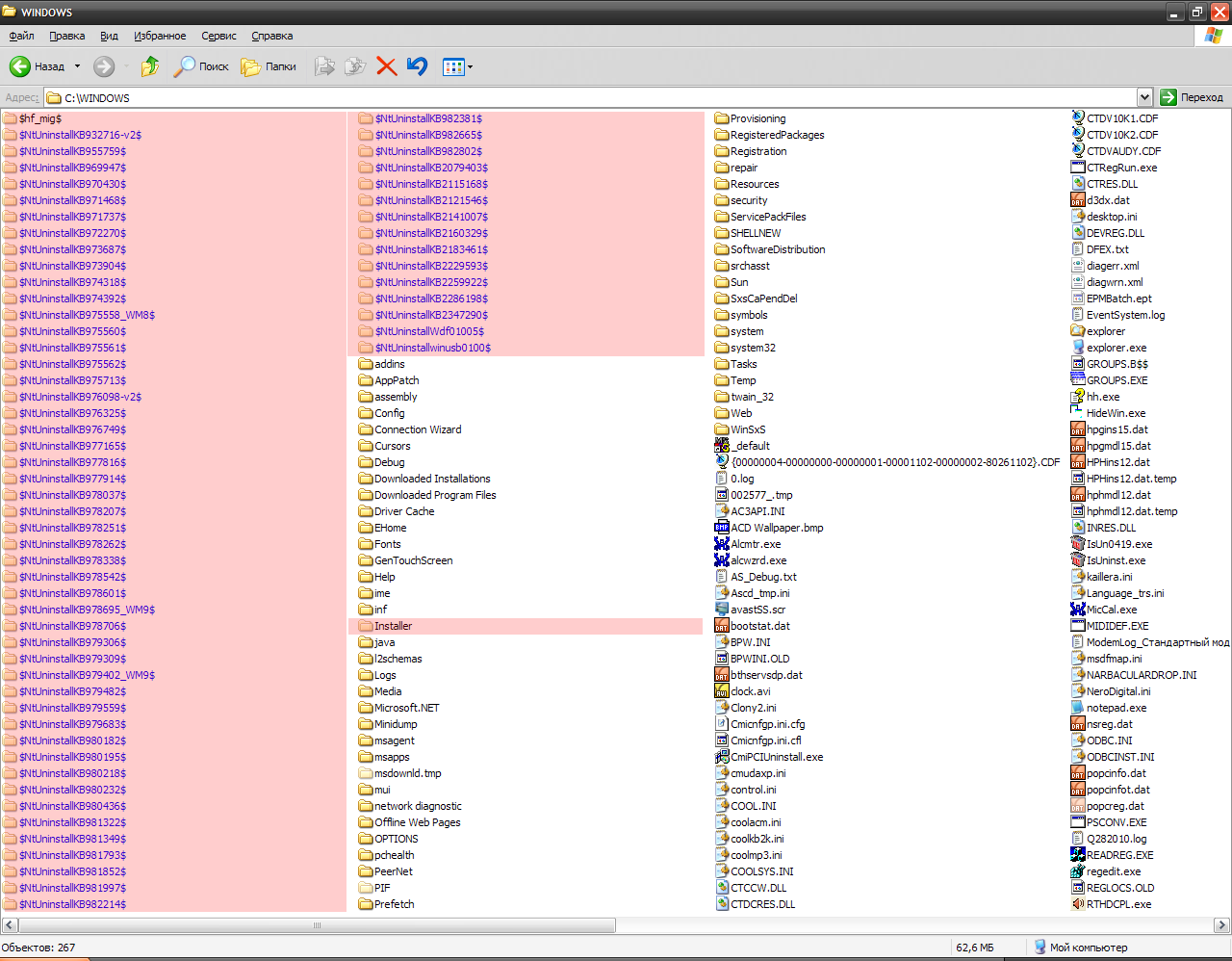Open the Правка menu

click(x=67, y=36)
